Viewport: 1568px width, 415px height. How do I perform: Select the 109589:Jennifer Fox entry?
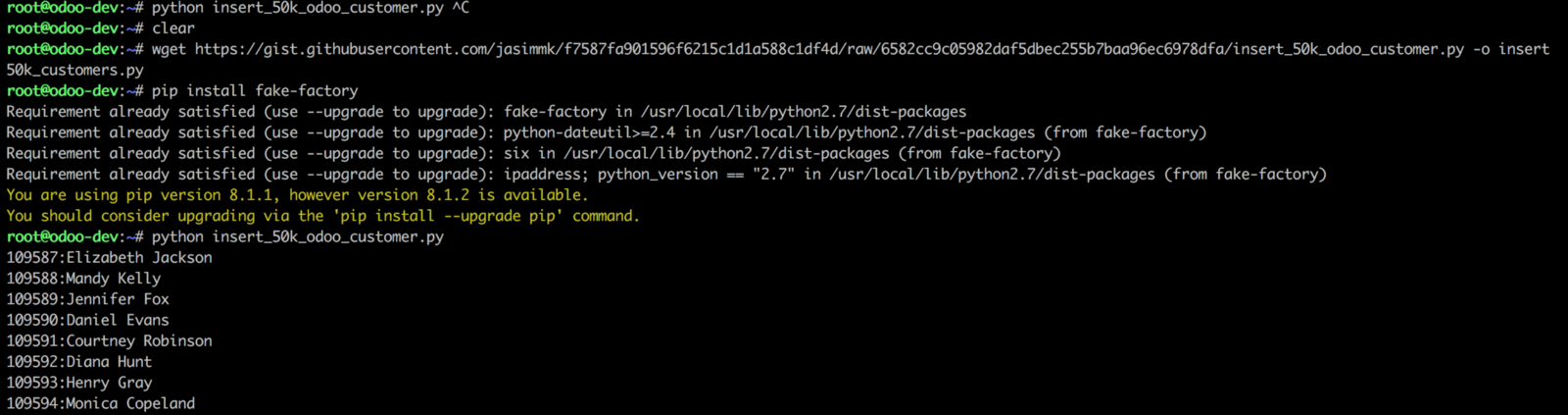88,299
